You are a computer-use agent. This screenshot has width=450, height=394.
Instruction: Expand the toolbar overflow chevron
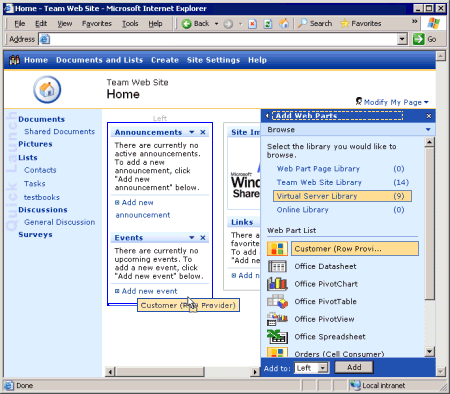414,21
